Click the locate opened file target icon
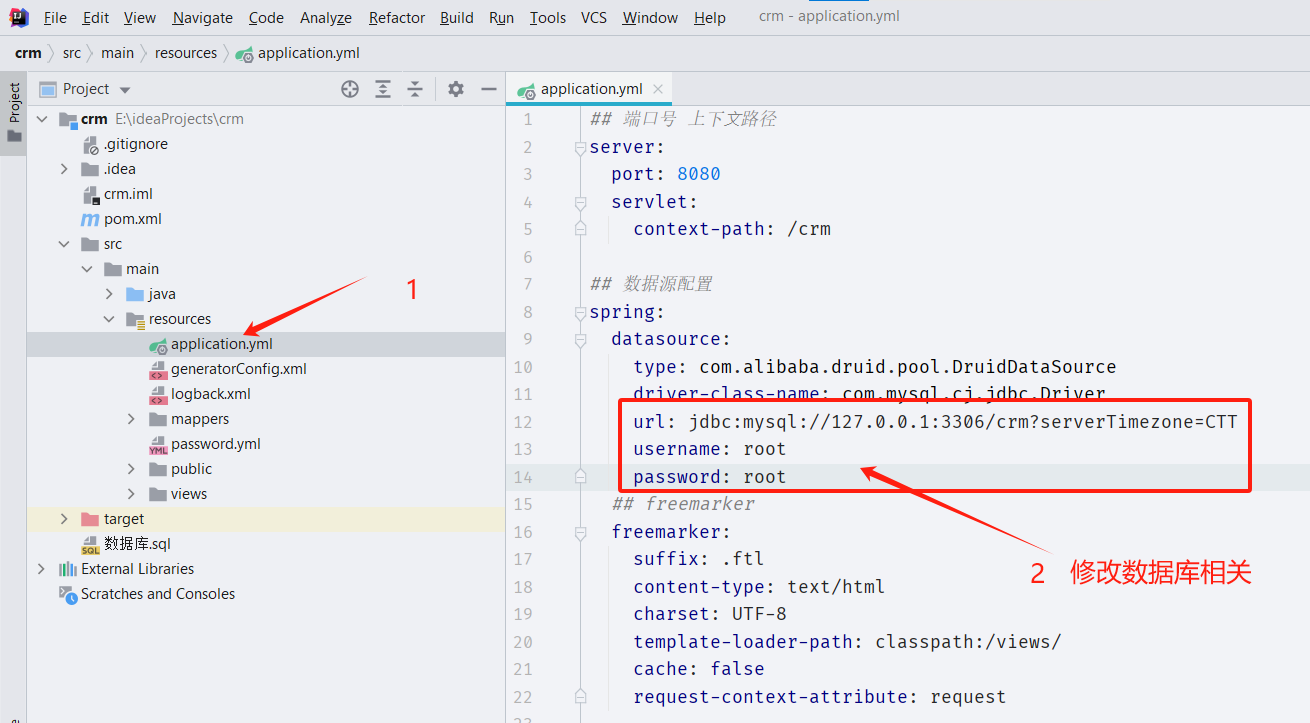This screenshot has width=1310, height=723. (350, 89)
